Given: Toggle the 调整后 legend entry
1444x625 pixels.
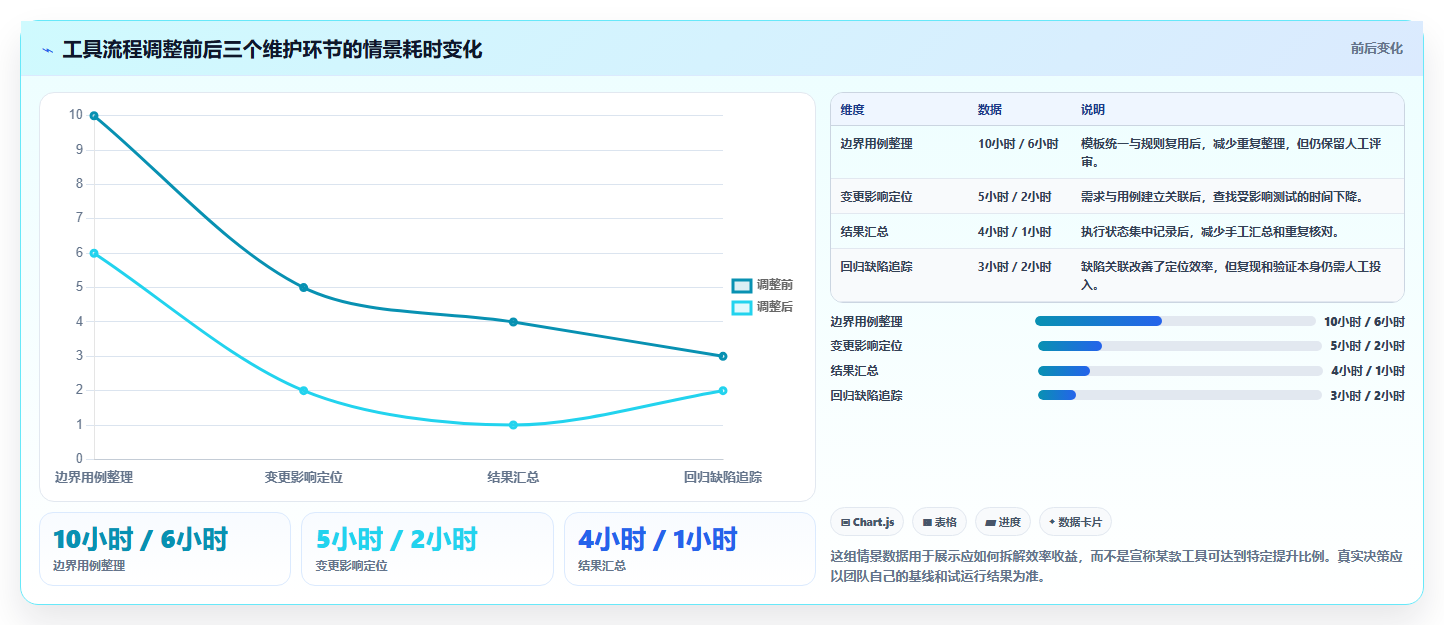Looking at the screenshot, I should tap(762, 307).
